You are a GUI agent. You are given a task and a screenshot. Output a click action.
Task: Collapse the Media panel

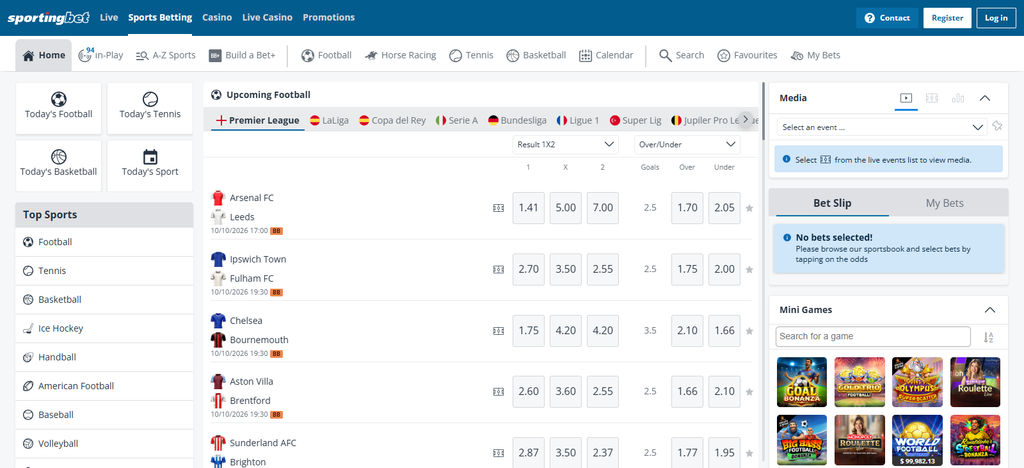coord(985,99)
